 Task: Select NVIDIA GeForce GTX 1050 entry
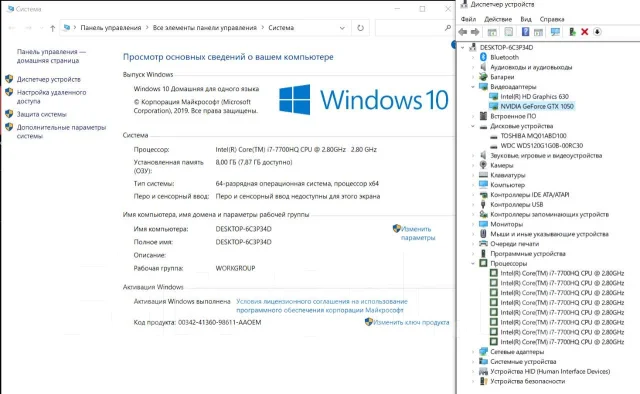537,106
